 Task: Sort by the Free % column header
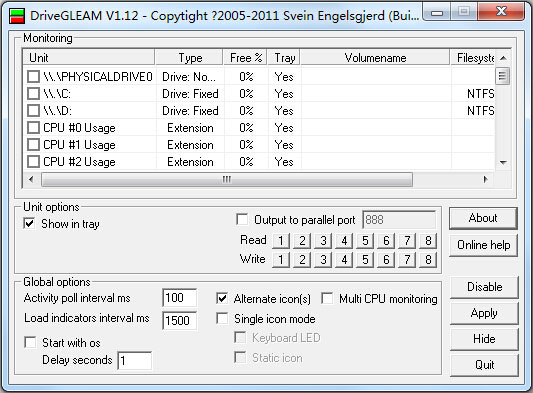245,57
